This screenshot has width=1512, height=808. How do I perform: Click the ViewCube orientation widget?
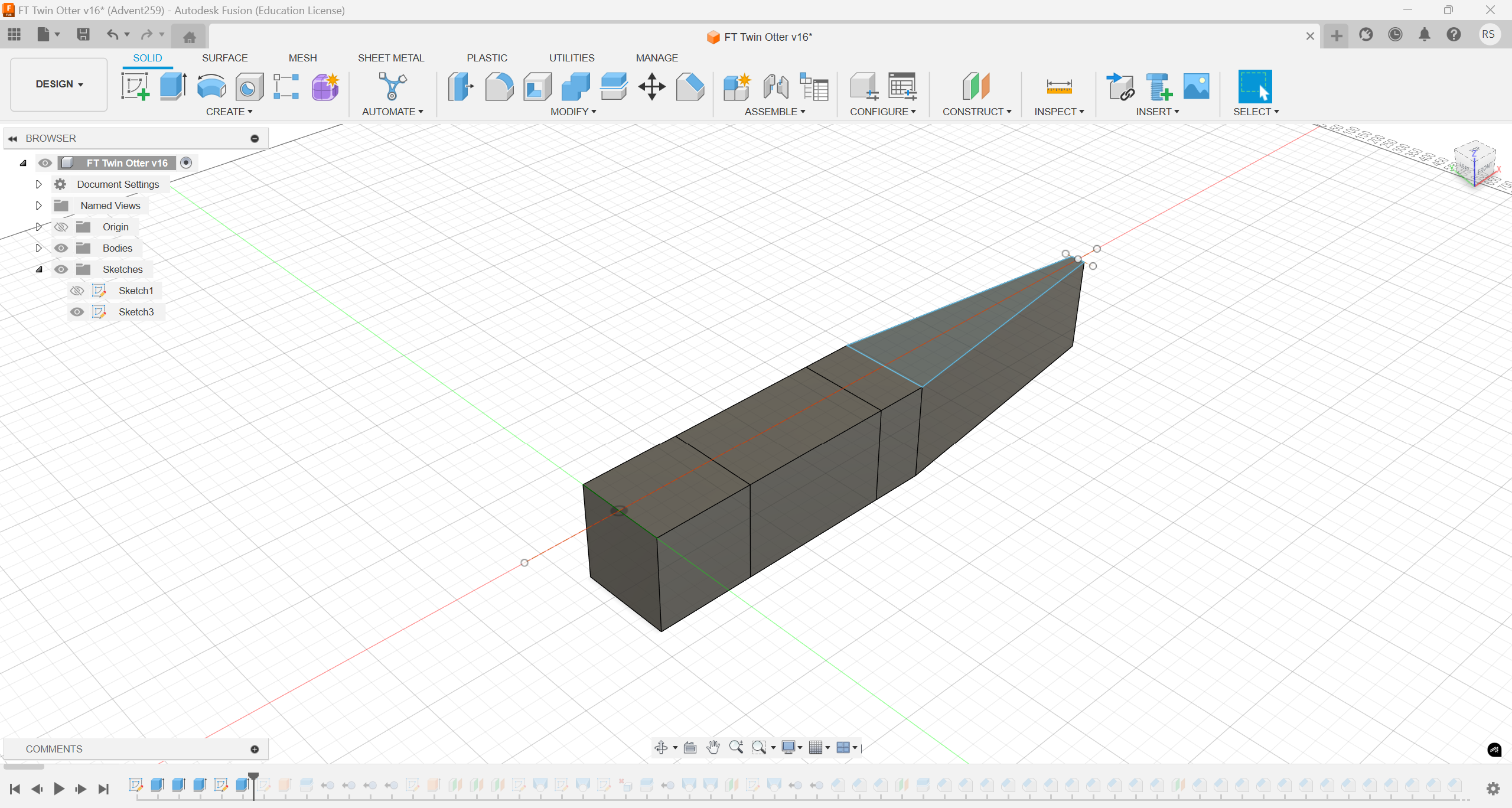1475,165
